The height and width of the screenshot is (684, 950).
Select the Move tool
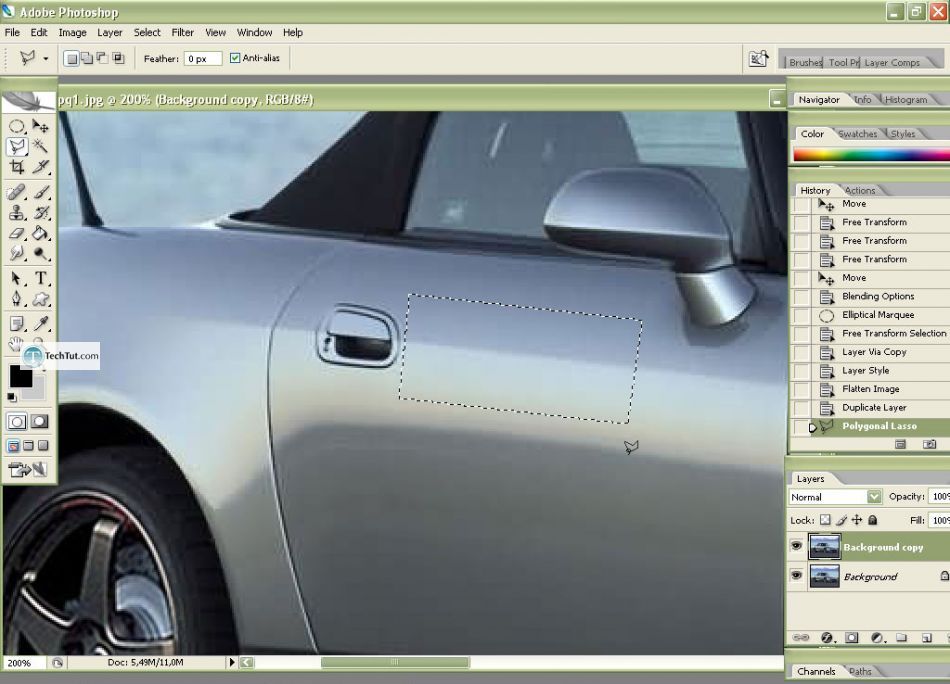(40, 126)
